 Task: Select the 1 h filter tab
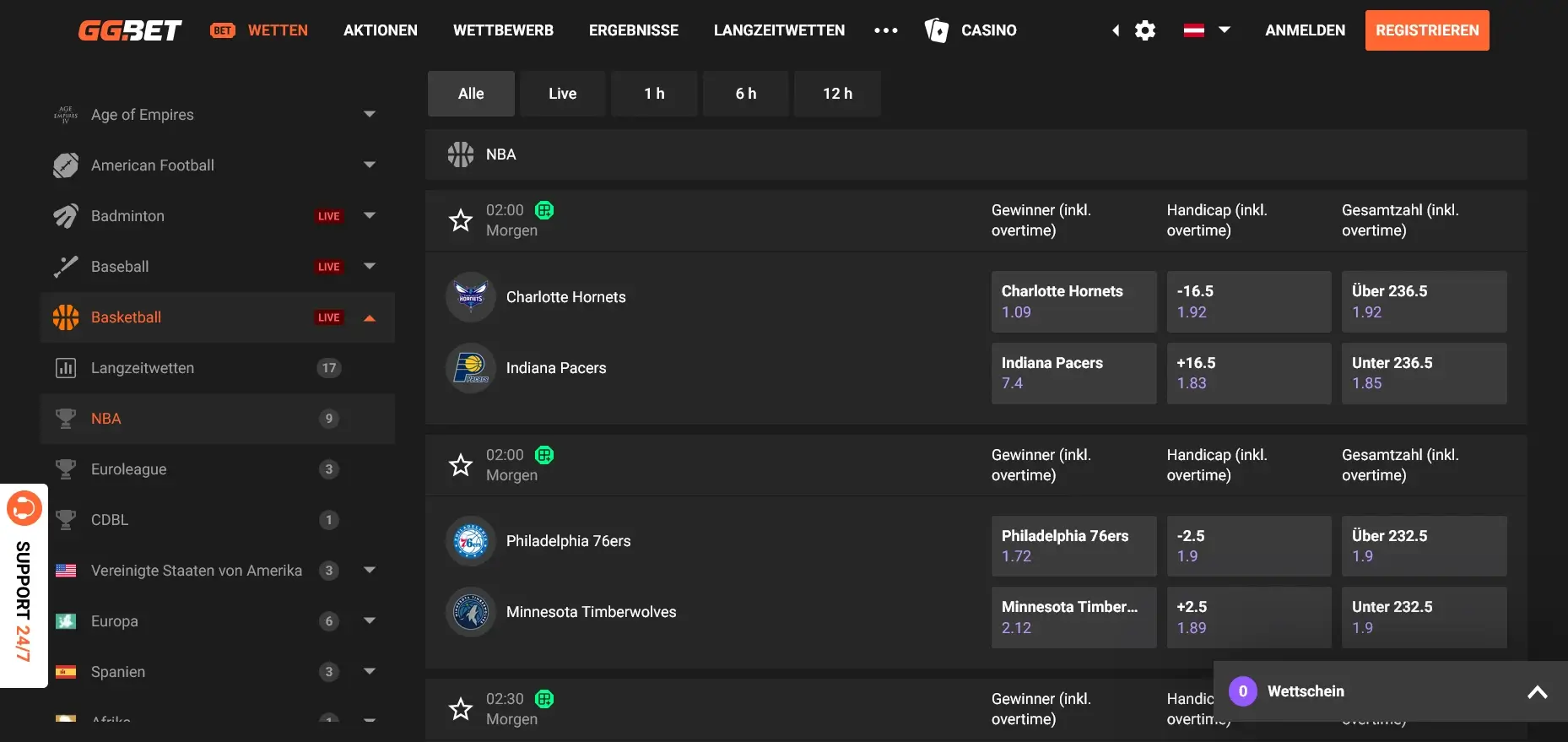point(654,94)
